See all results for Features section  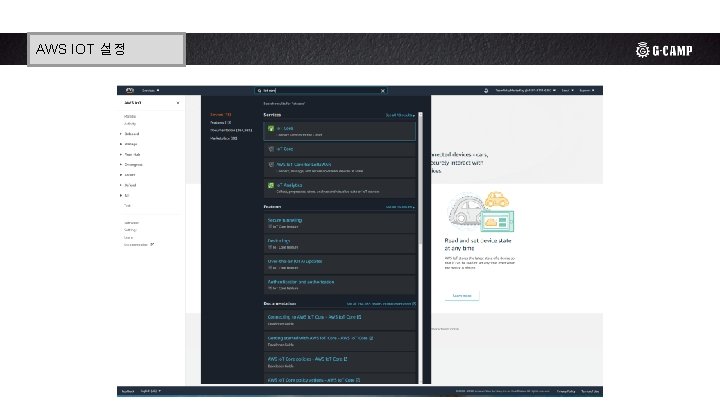tap(400, 207)
